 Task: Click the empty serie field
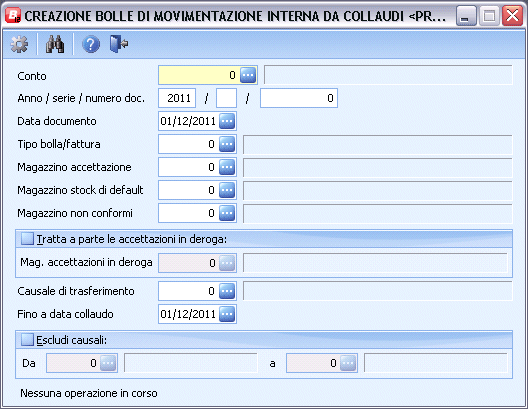tap(226, 98)
